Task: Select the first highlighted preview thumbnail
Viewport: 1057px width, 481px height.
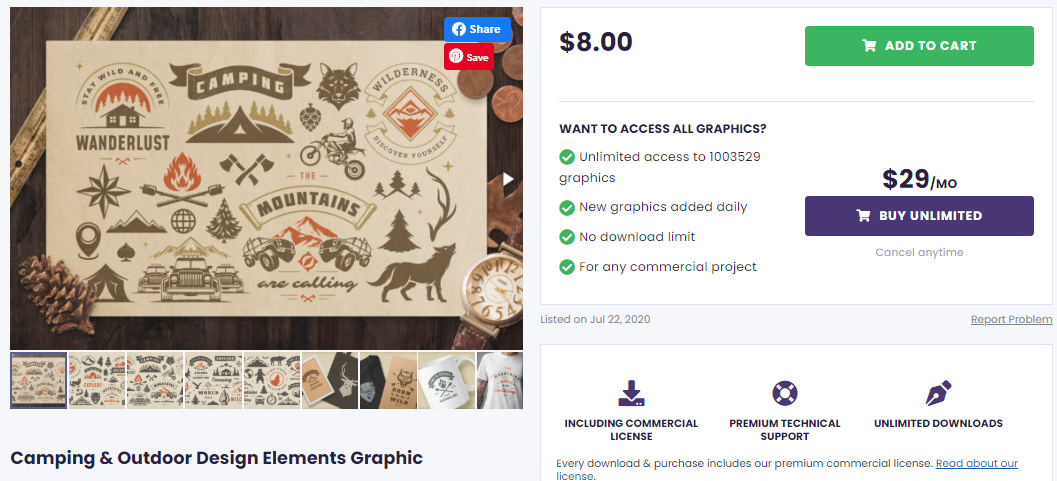Action: (x=39, y=380)
